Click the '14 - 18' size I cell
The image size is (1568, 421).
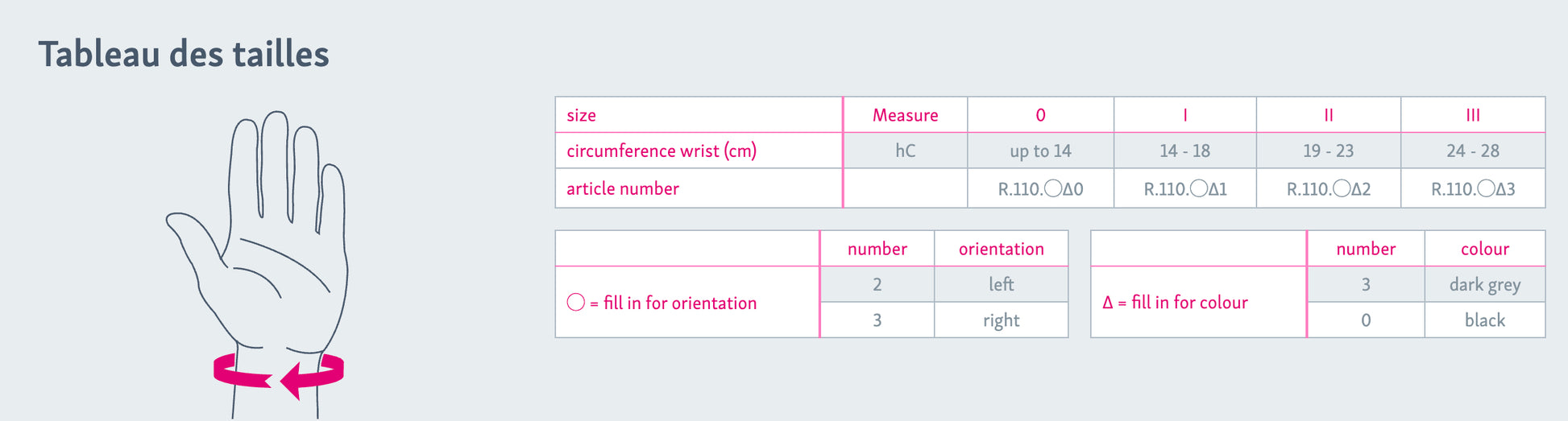point(1184,151)
